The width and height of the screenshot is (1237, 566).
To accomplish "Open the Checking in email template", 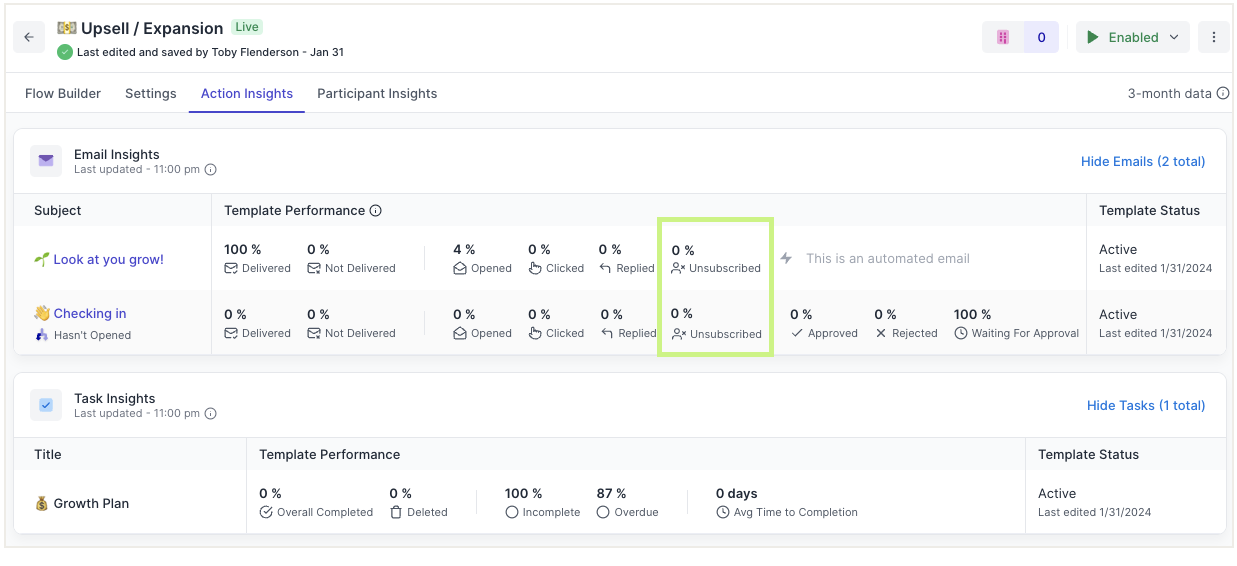I will pyautogui.click(x=89, y=313).
